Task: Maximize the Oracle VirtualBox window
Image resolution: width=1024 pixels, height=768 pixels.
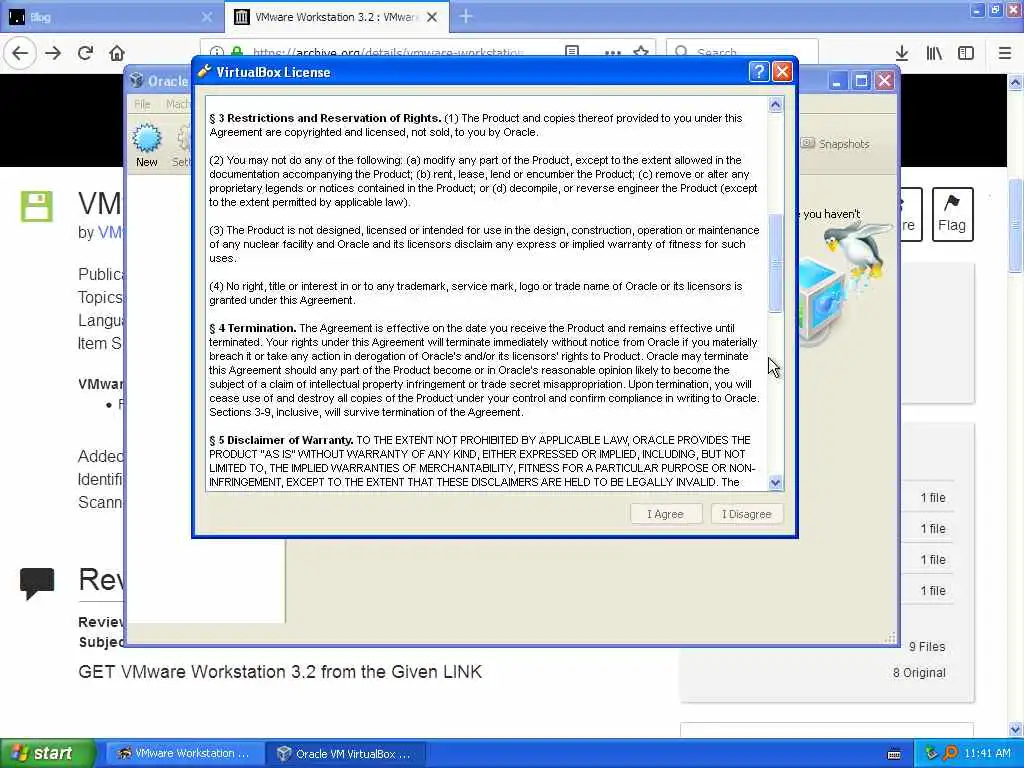Action: pyautogui.click(x=861, y=81)
